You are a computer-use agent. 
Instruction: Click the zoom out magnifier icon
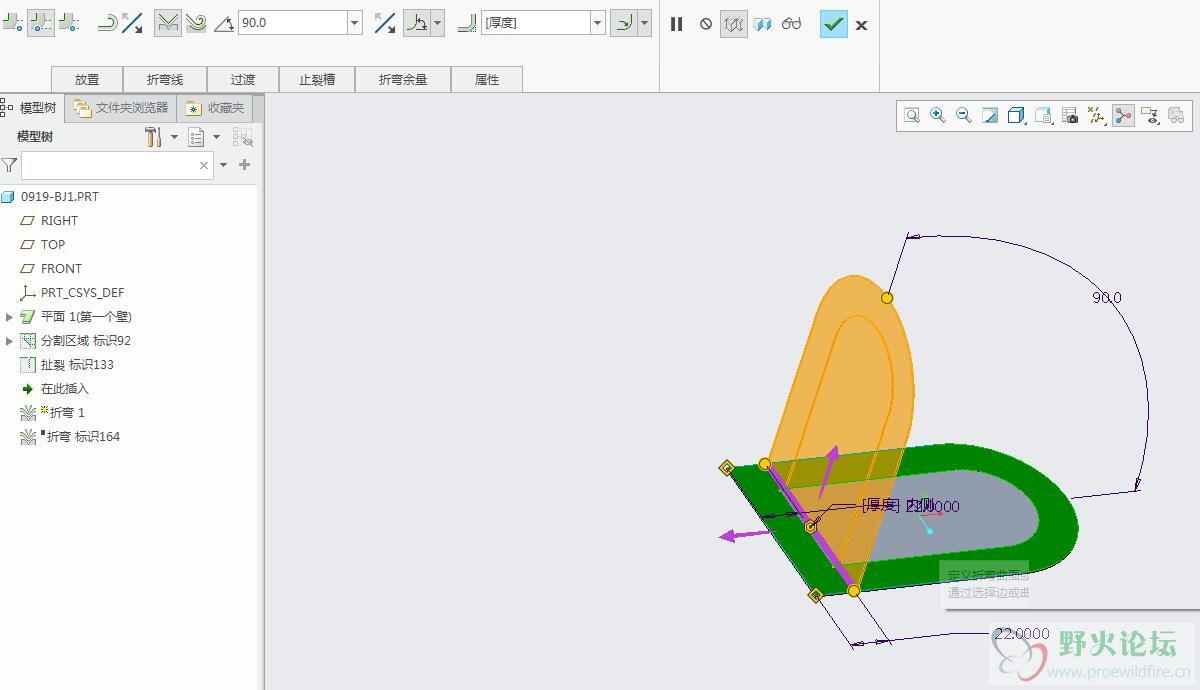(x=964, y=115)
